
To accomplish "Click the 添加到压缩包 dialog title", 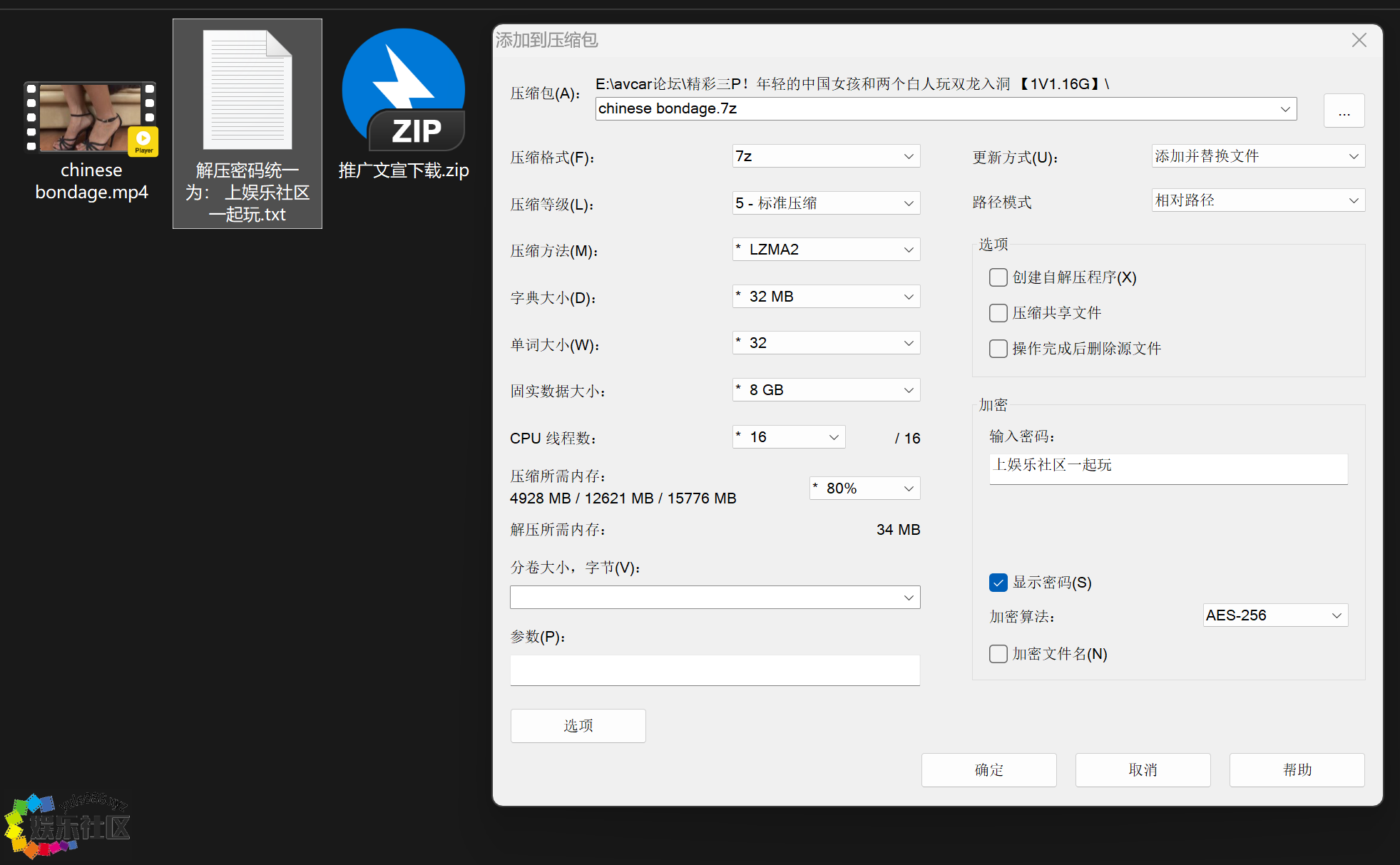I will point(547,40).
